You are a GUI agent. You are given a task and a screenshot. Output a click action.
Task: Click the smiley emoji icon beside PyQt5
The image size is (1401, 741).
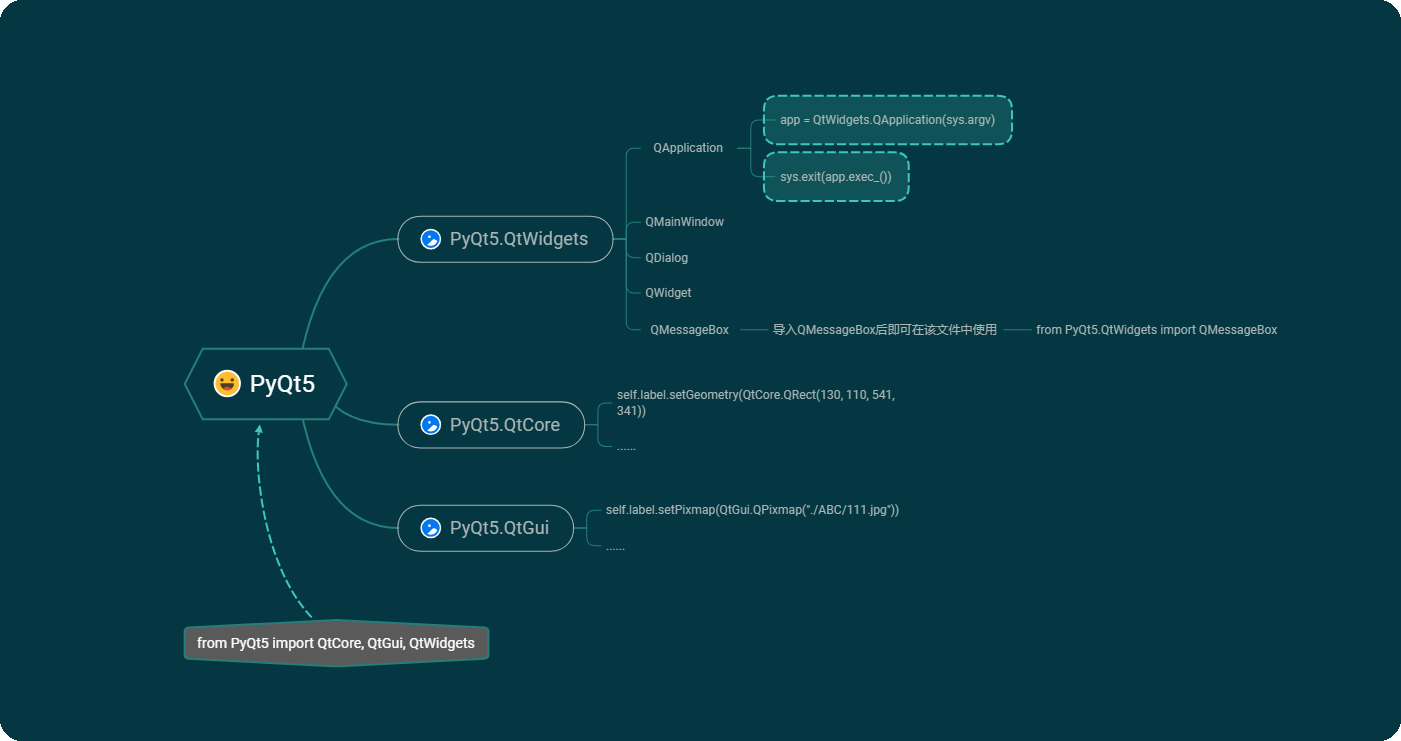click(227, 384)
